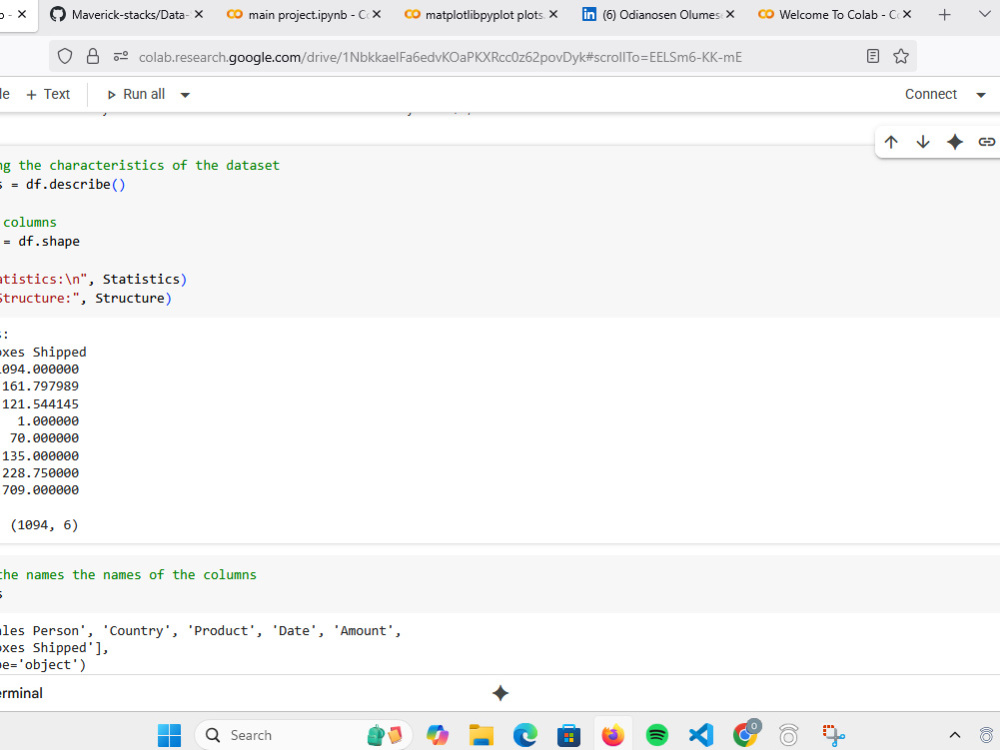1000x750 pixels.
Task: Click the taskbar Search box
Action: (304, 735)
